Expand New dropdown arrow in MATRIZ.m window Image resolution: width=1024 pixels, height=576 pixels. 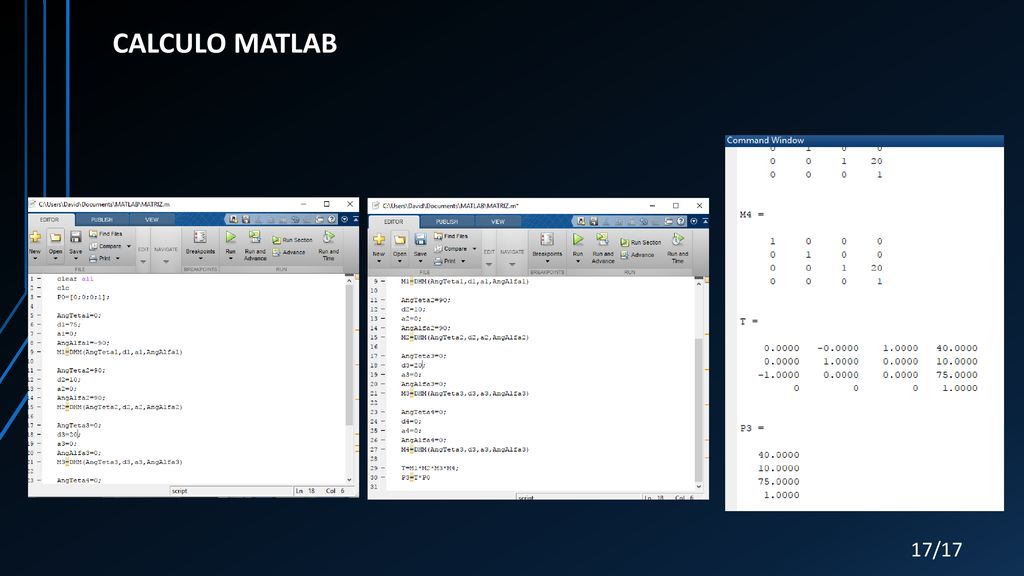pyautogui.click(x=35, y=259)
